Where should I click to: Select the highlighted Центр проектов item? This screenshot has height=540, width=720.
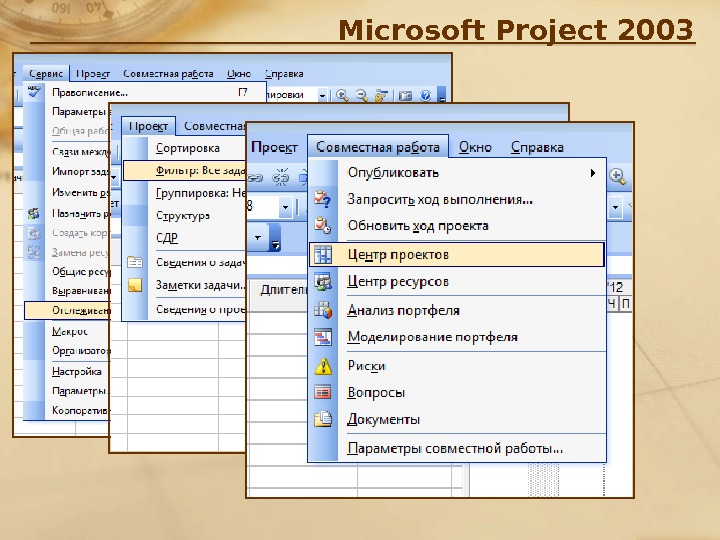click(x=457, y=254)
